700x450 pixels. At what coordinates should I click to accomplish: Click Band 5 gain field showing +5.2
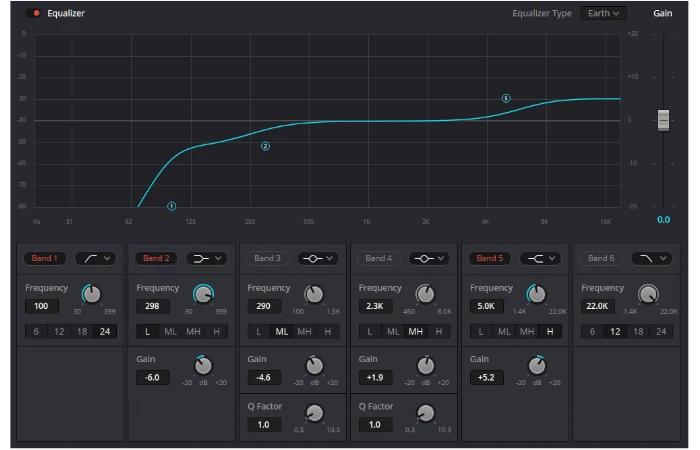[x=486, y=378]
